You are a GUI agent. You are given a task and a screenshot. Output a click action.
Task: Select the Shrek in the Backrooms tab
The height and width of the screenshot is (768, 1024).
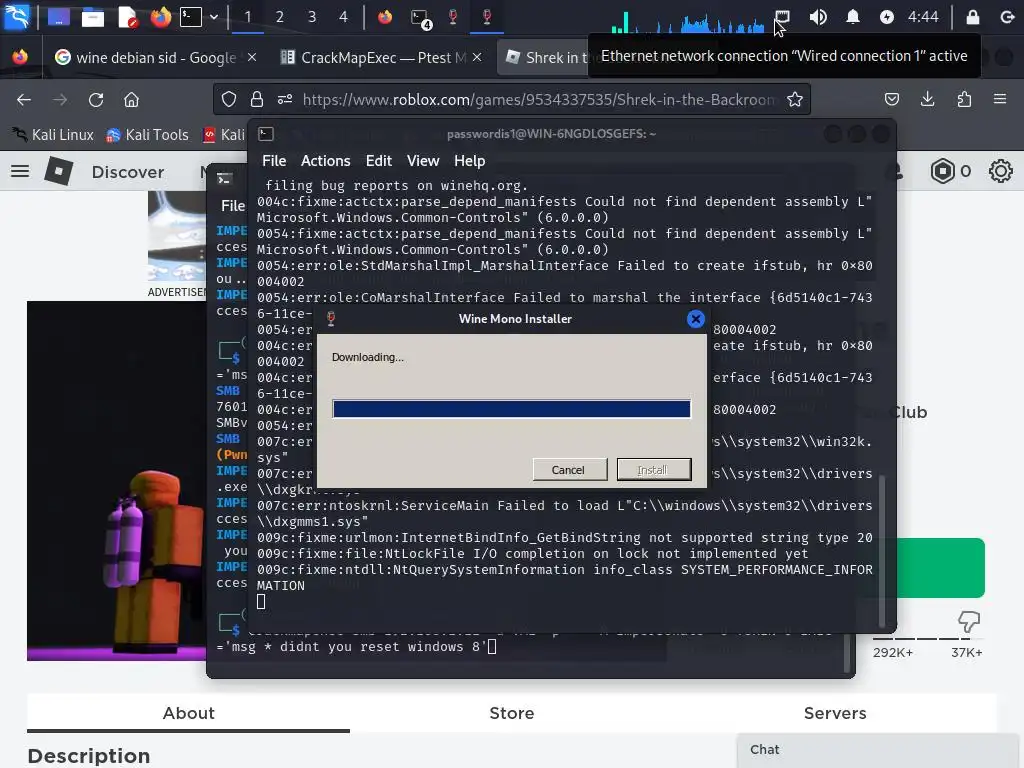pyautogui.click(x=545, y=57)
